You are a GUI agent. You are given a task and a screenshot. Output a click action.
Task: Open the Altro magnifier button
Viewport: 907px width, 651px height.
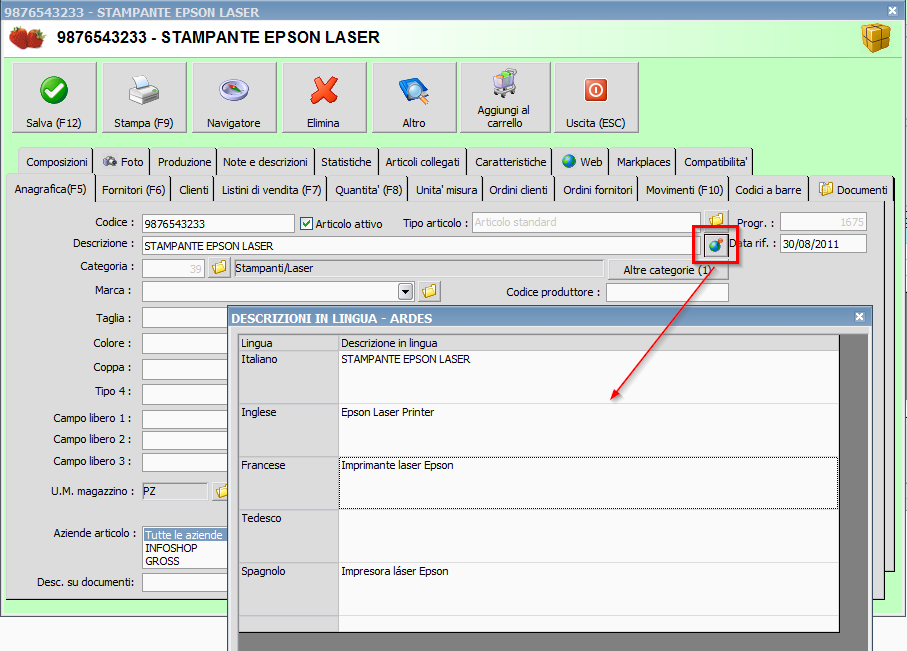(414, 98)
